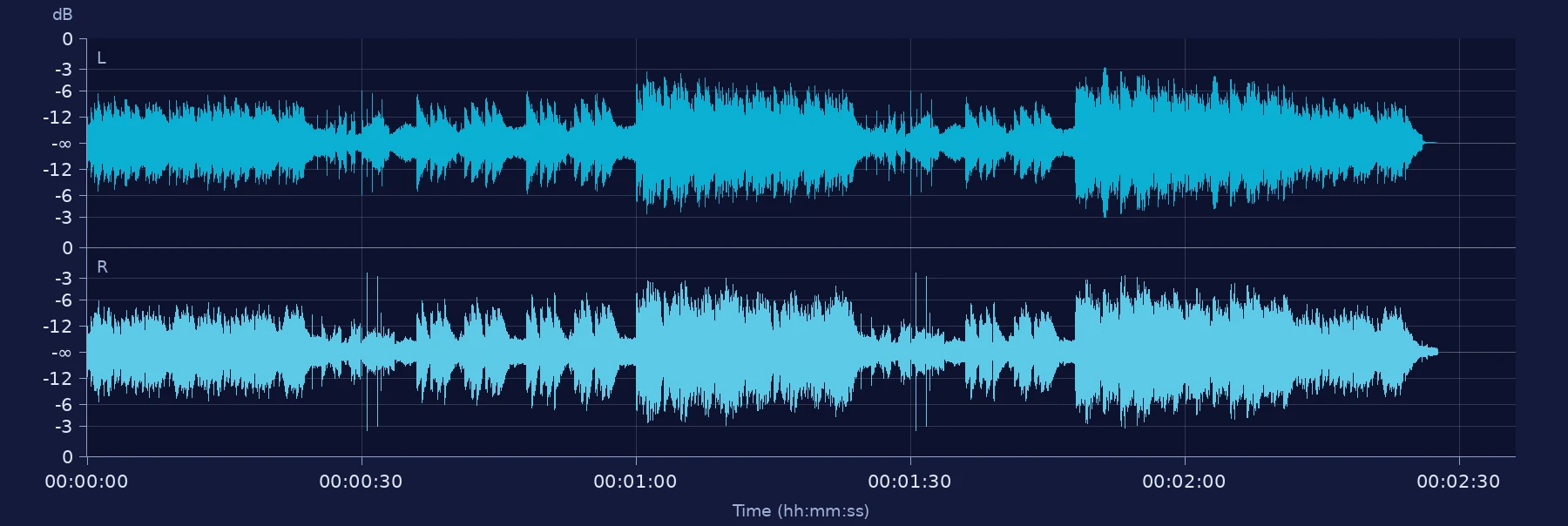Select the R channel label
The width and height of the screenshot is (1568, 526).
(102, 267)
